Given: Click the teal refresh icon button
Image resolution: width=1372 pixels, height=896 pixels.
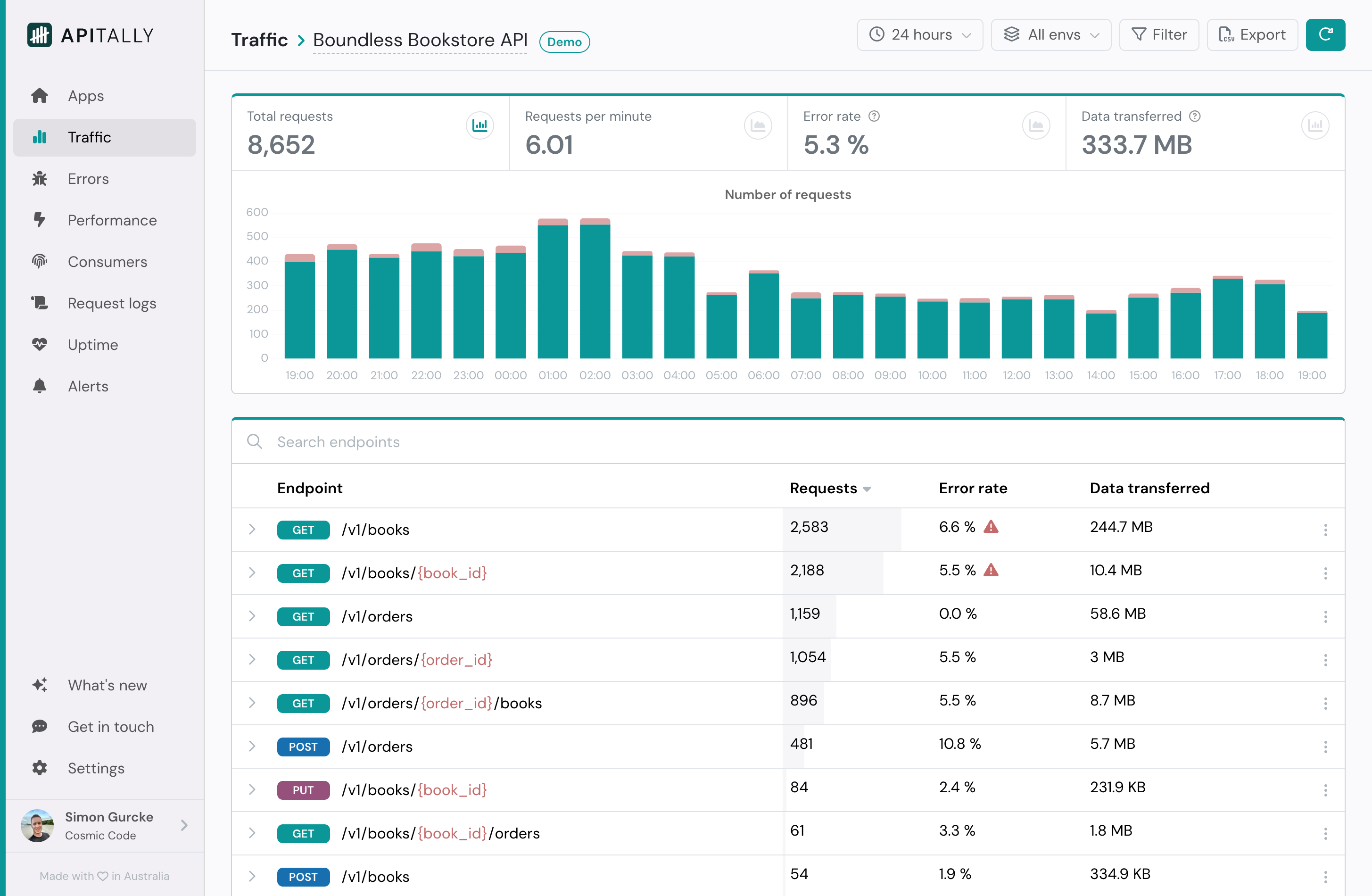Looking at the screenshot, I should (1324, 34).
